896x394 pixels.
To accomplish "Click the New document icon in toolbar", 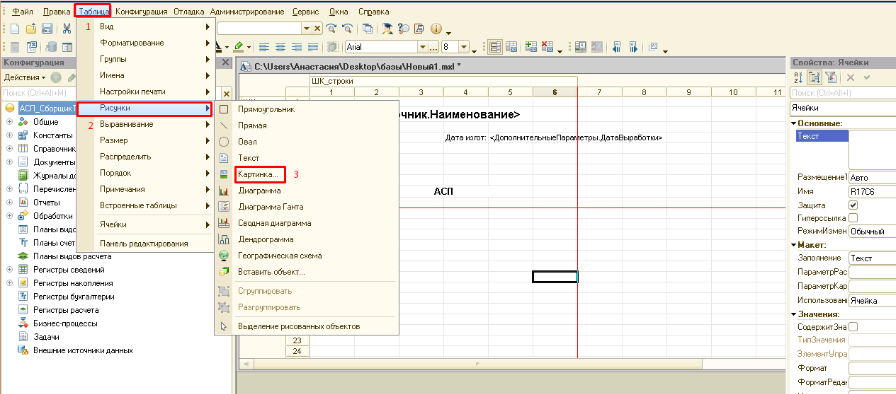I will pyautogui.click(x=15, y=28).
